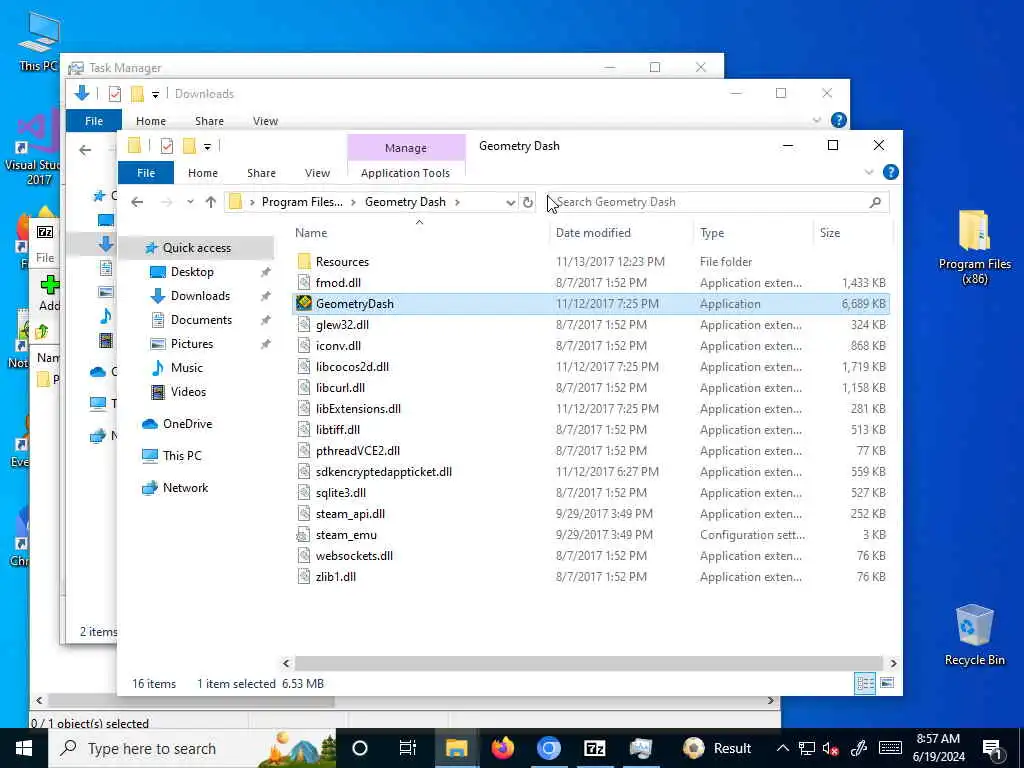The height and width of the screenshot is (768, 1024).
Task: Select This PC in navigation pane
Action: [x=182, y=455]
